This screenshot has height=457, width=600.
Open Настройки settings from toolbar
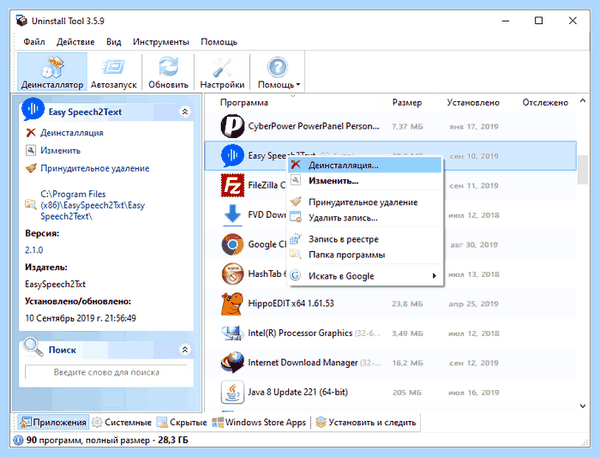(222, 72)
